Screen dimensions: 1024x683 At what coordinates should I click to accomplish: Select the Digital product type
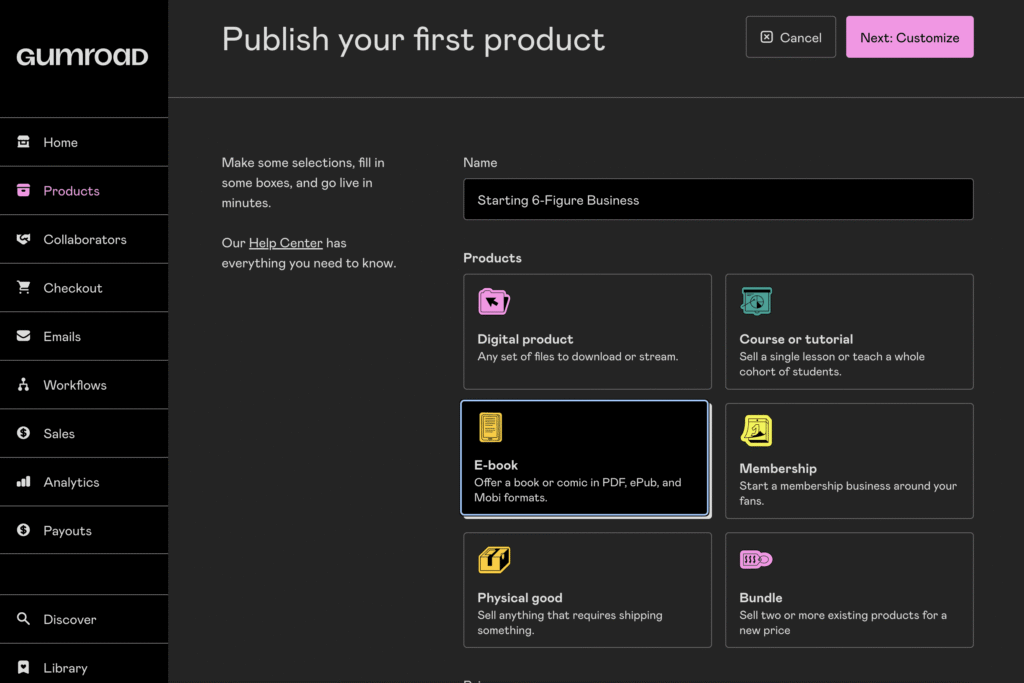coord(587,331)
